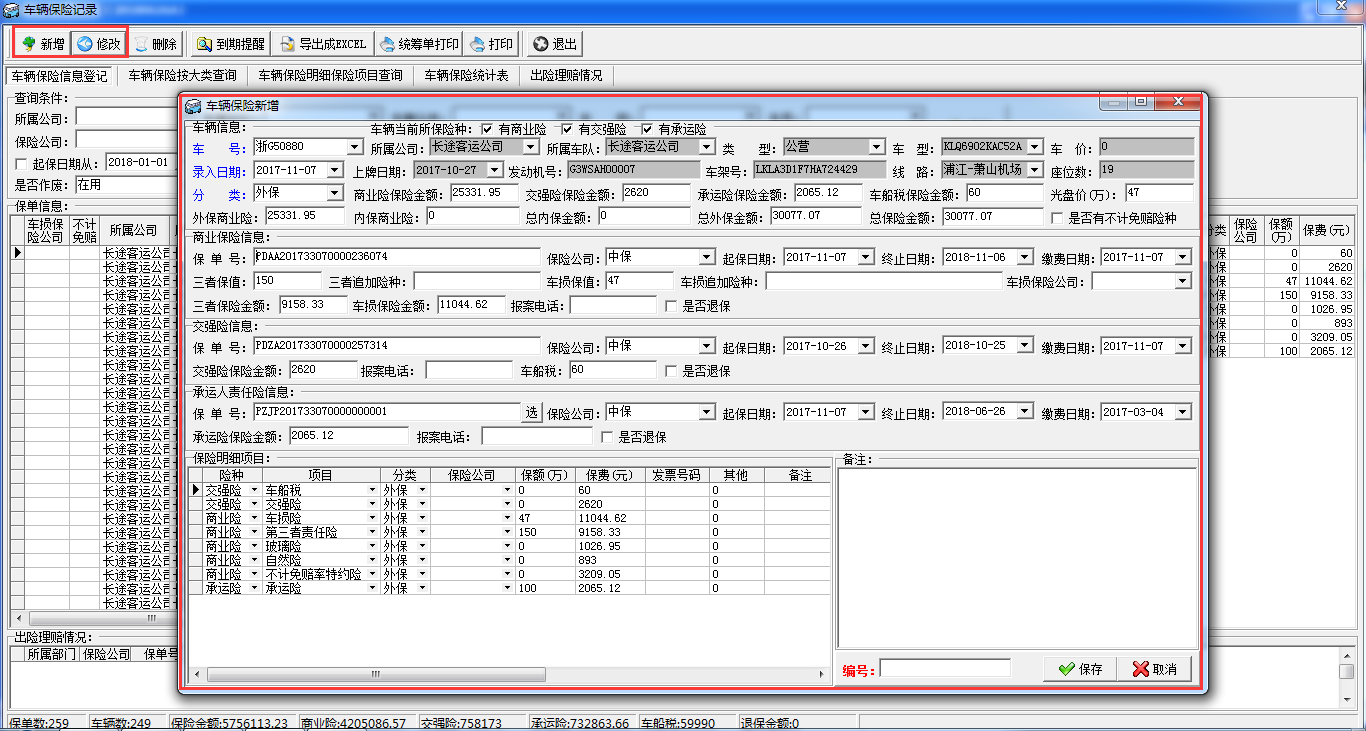Click the 交强险保险金额 field in 交强险信息

click(x=323, y=371)
